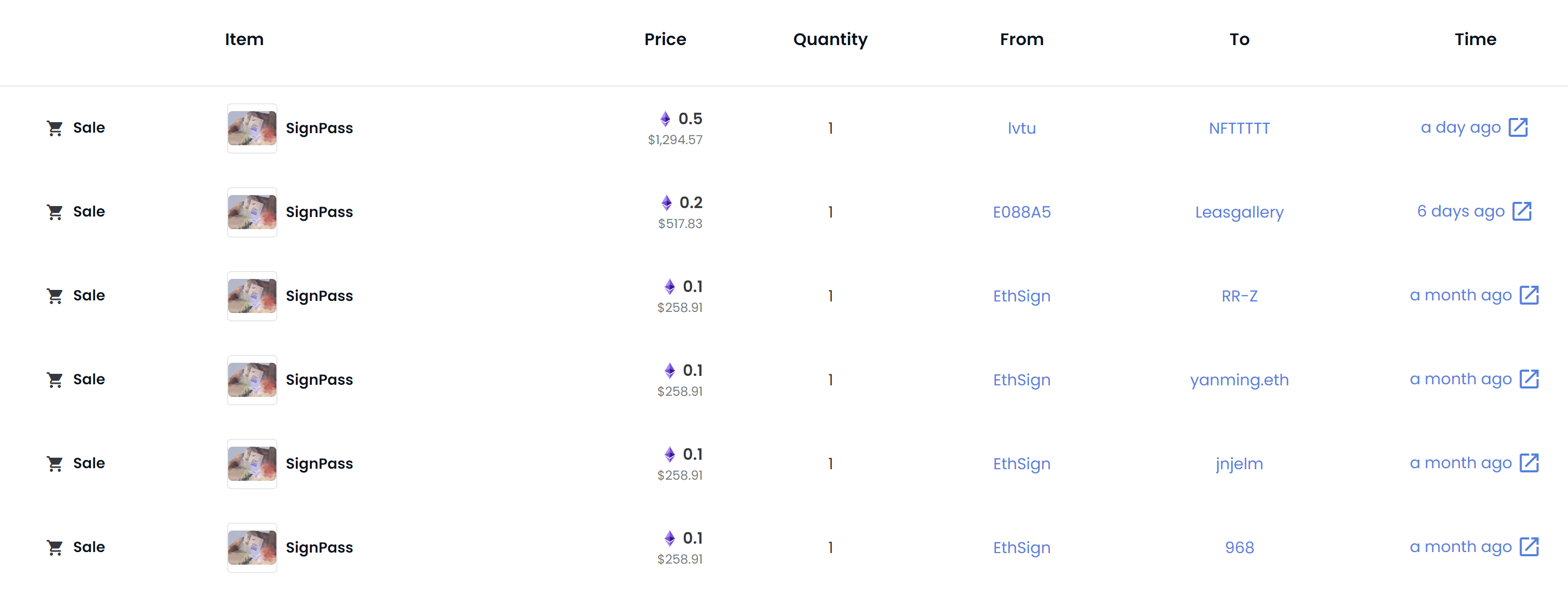Open external link icon for yanming.eth sale
The height and width of the screenshot is (594, 1568).
click(1529, 380)
